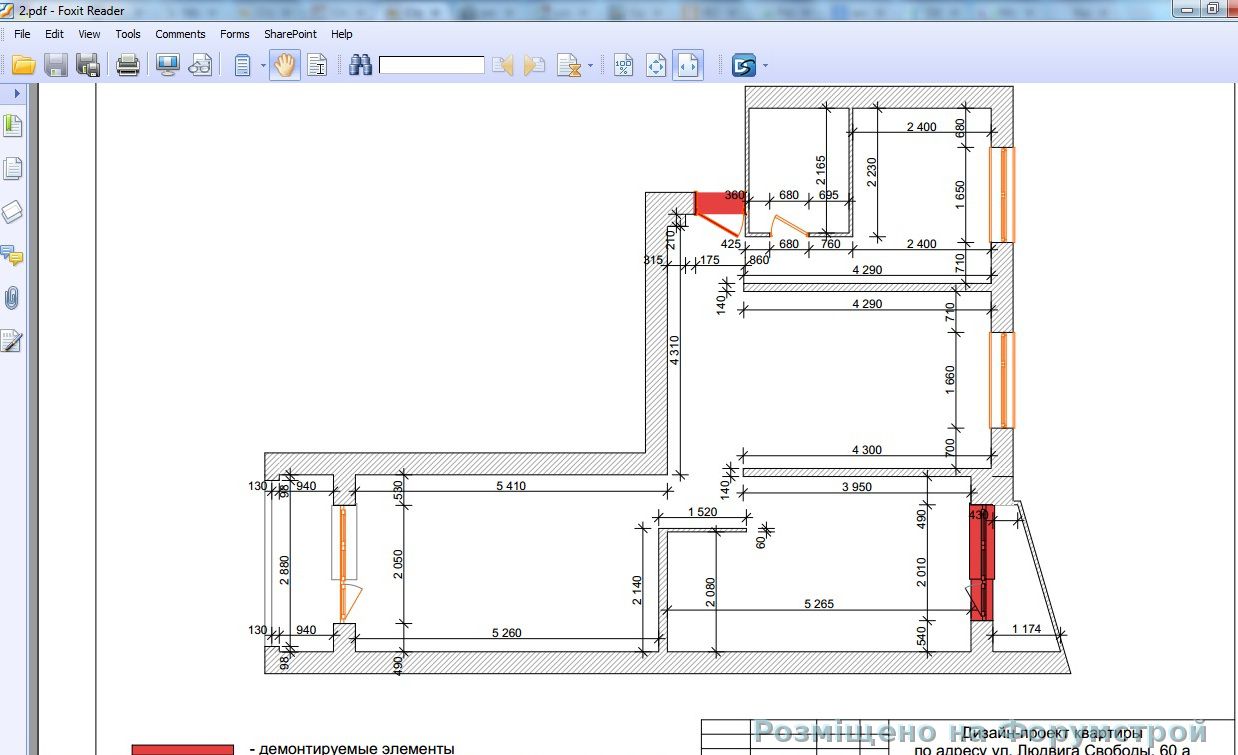The width and height of the screenshot is (1238, 755).
Task: Open the Tools menu
Action: click(128, 34)
